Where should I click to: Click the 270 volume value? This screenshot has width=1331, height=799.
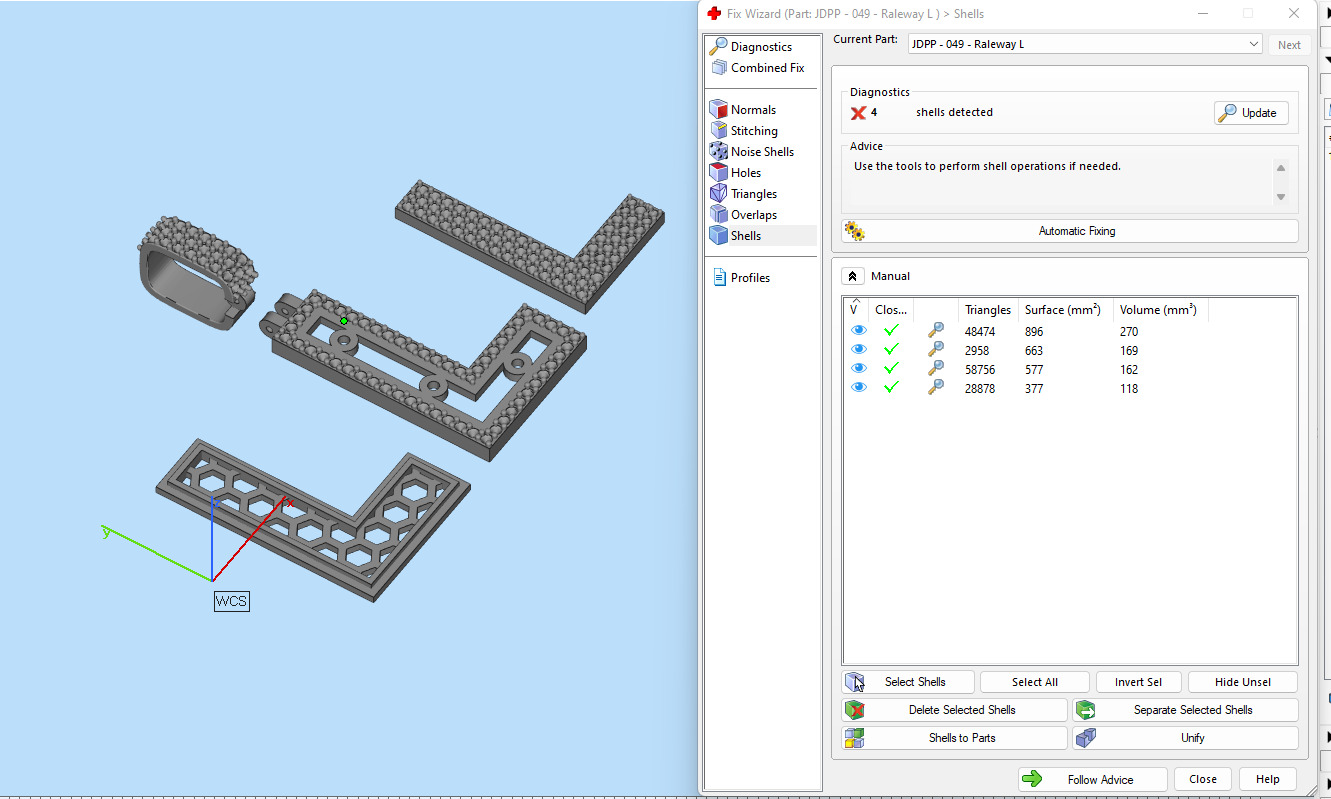point(1129,332)
